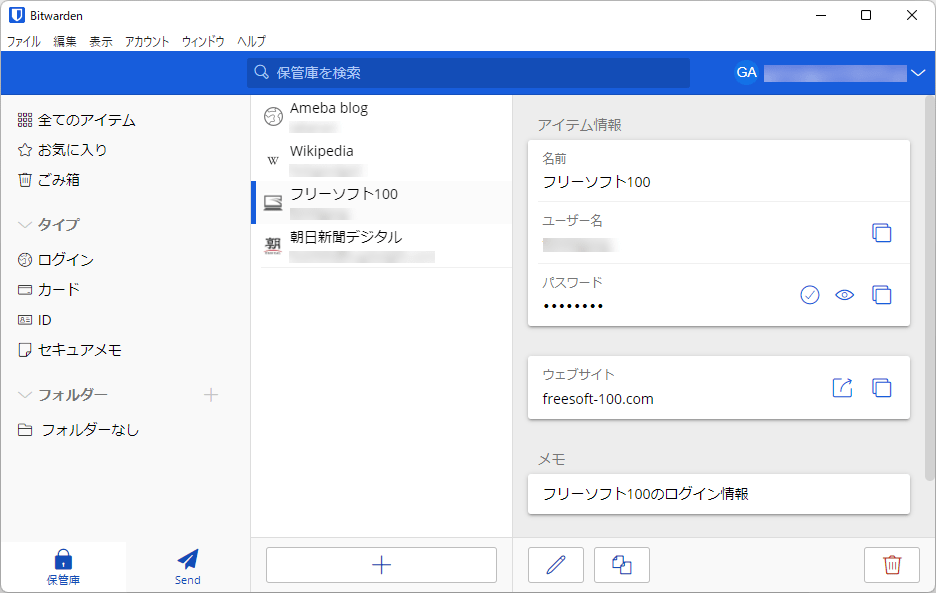Click the Bitwarden shield logo in title bar
The image size is (936, 593).
click(17, 16)
